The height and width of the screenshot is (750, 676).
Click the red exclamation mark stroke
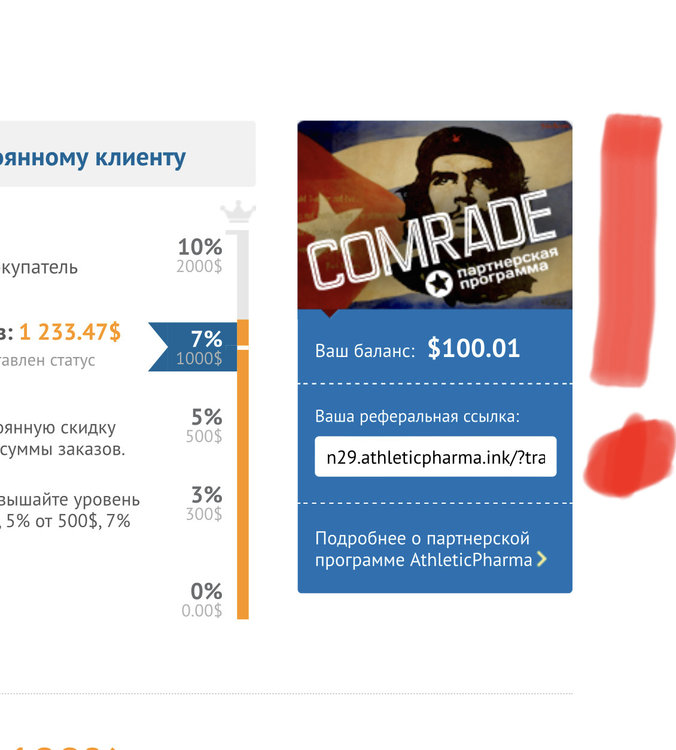(626, 250)
